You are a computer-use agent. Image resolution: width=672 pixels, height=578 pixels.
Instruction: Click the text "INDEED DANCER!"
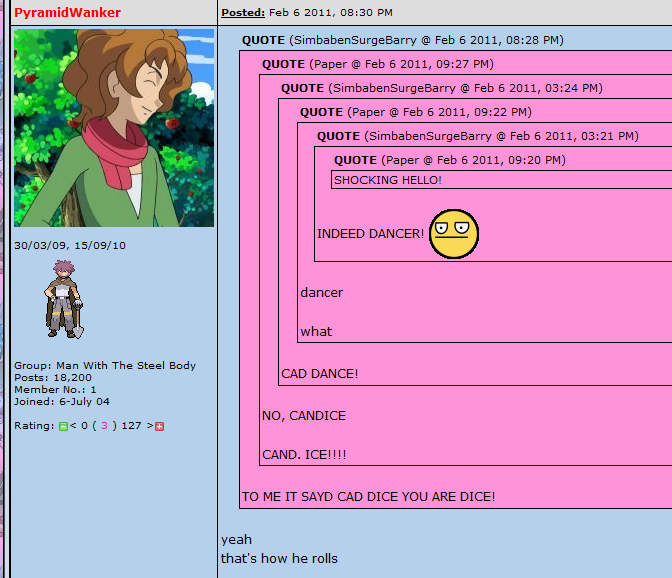[x=370, y=234]
